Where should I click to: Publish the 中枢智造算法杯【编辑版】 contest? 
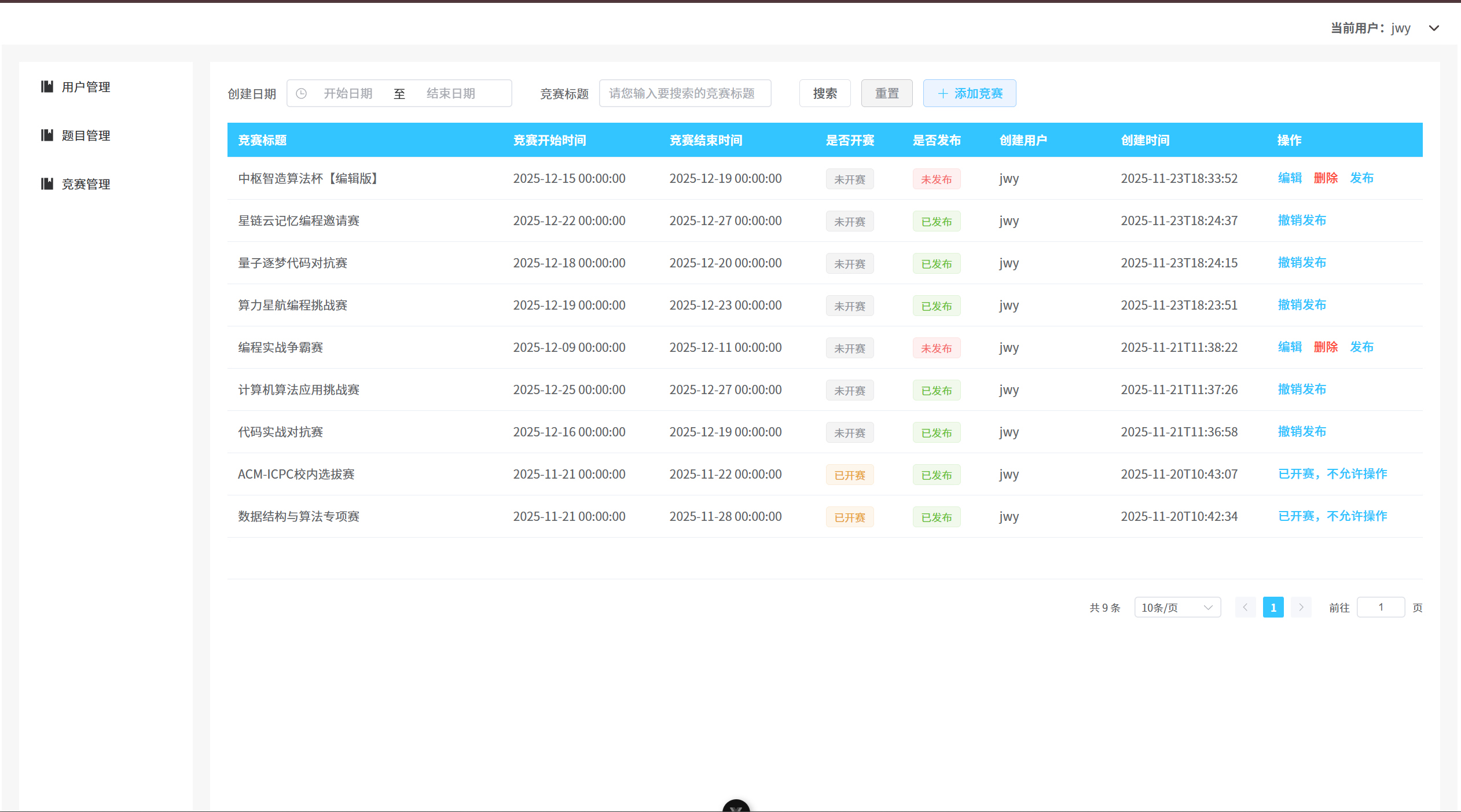(1361, 178)
